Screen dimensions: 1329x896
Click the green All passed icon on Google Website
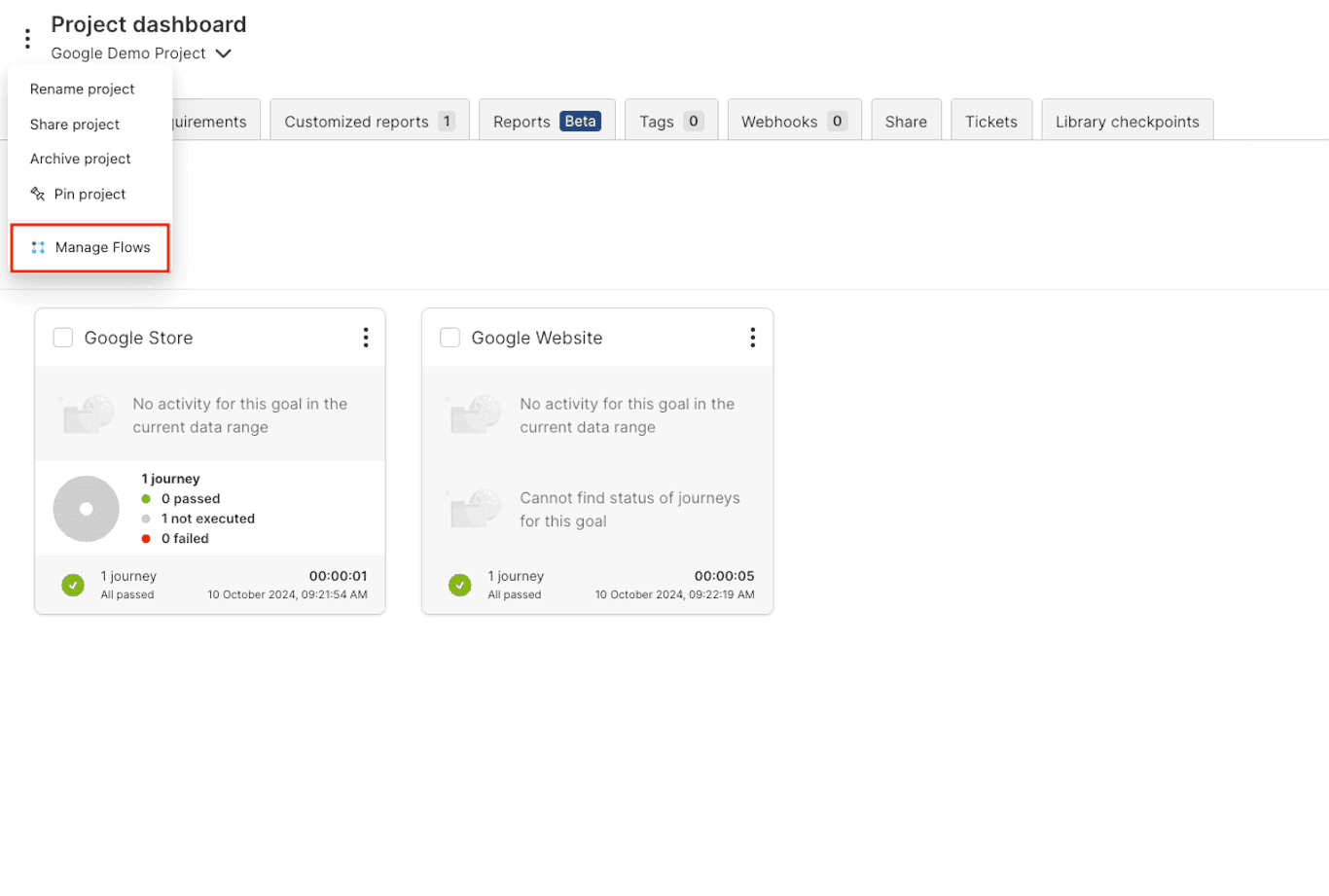click(x=459, y=585)
